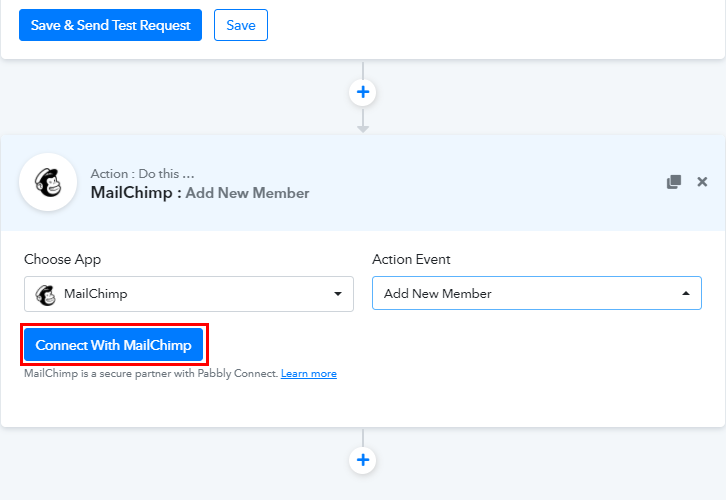Click 'MailChimp is a secure partner' text
The height and width of the screenshot is (500, 726).
tap(151, 374)
